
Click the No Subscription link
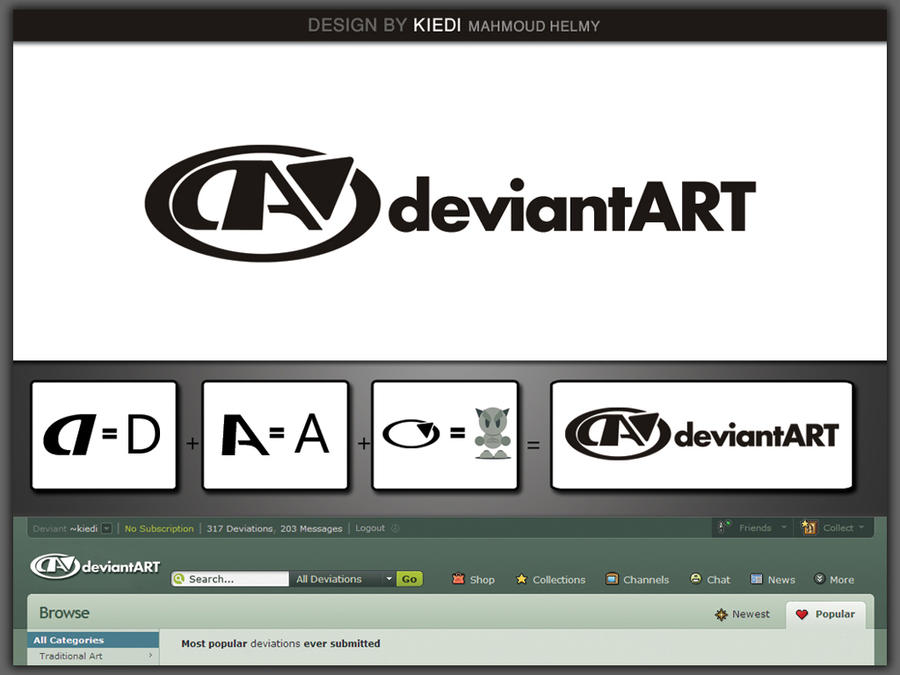click(x=160, y=528)
